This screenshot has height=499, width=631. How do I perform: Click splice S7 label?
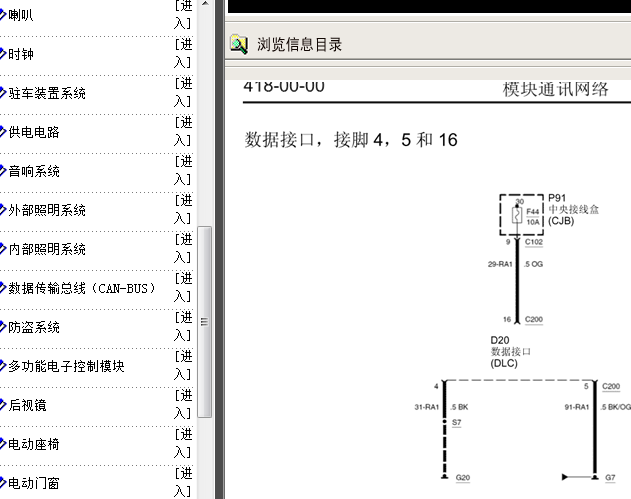456,423
